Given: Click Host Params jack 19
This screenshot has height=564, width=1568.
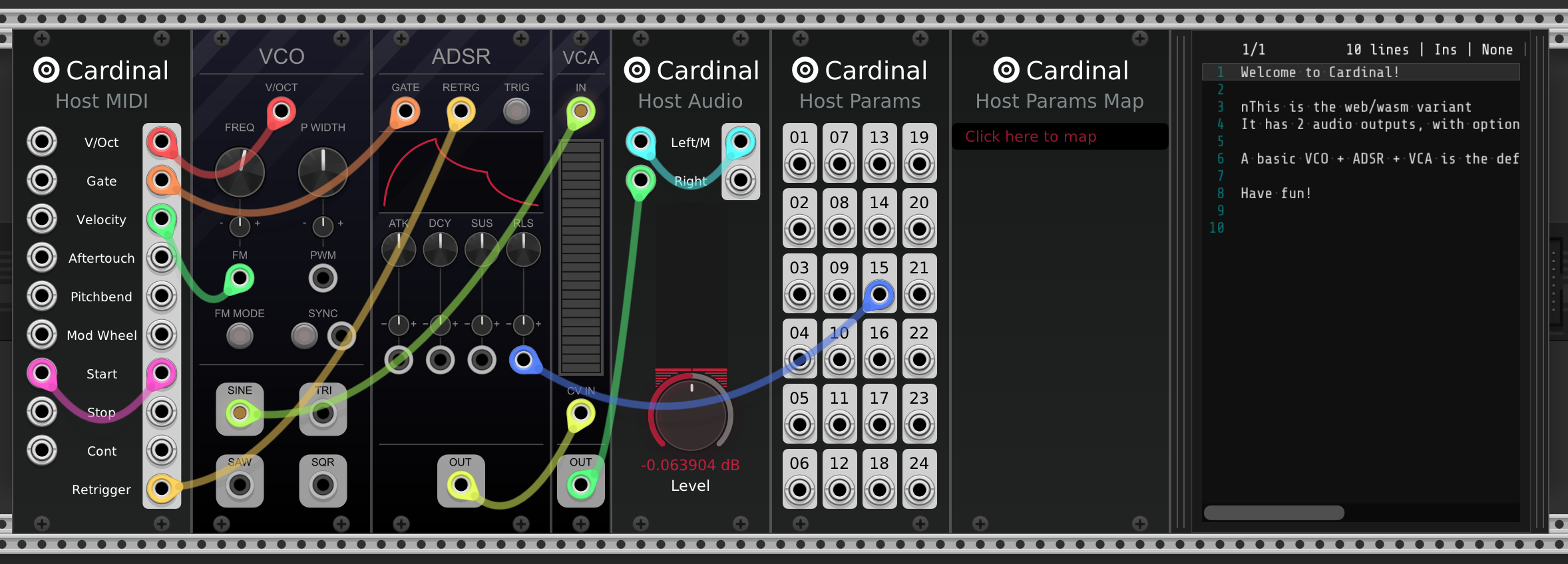Looking at the screenshot, I should [x=919, y=163].
